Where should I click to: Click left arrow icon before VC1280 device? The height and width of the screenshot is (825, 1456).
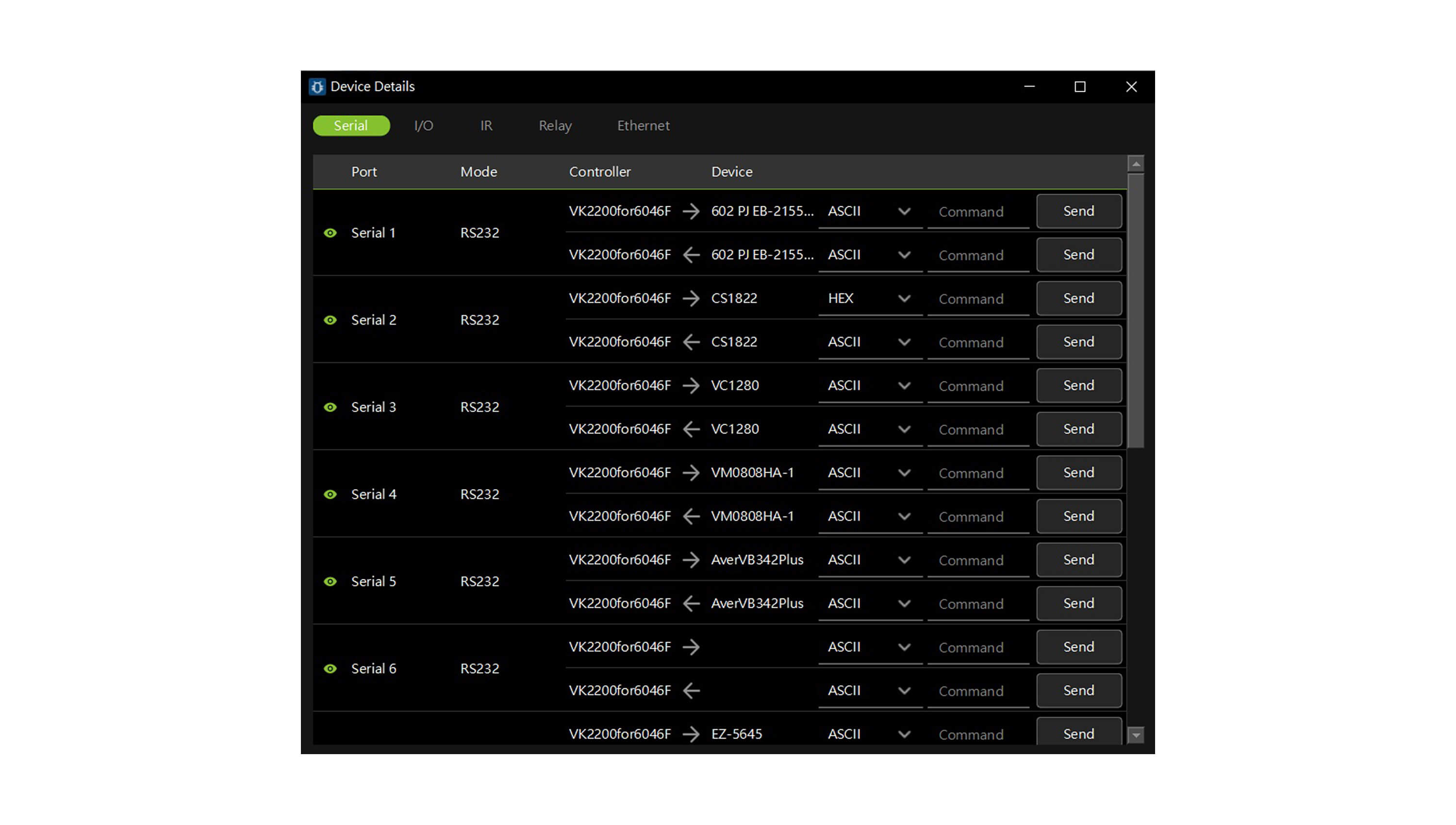691,429
